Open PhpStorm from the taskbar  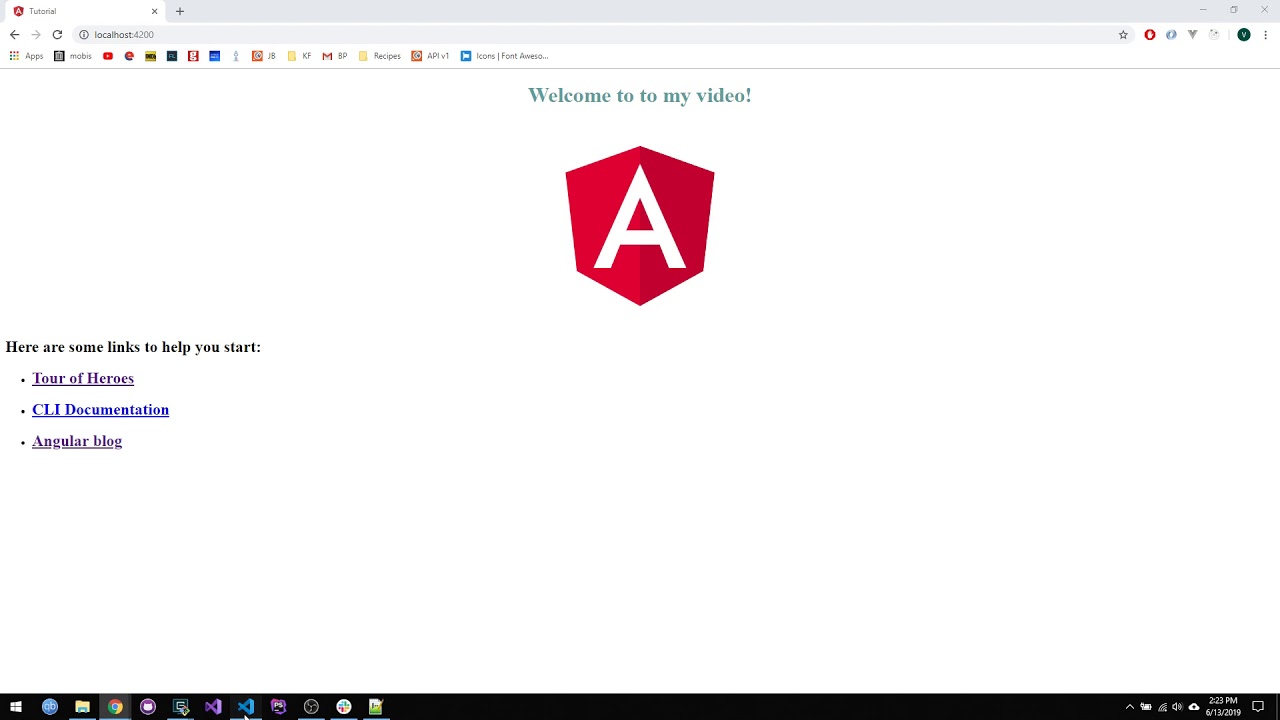pyautogui.click(x=278, y=707)
